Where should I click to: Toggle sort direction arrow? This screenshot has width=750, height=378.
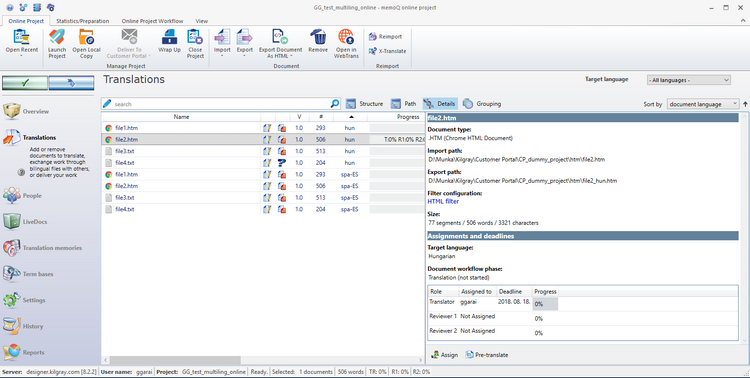click(745, 104)
